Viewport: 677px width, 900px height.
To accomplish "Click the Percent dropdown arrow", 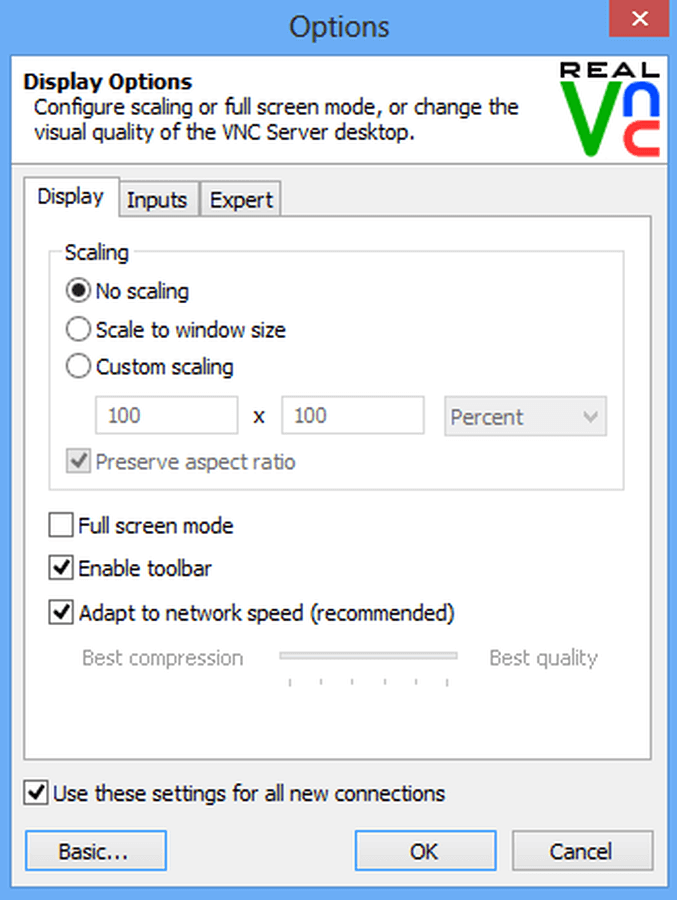I will point(590,417).
